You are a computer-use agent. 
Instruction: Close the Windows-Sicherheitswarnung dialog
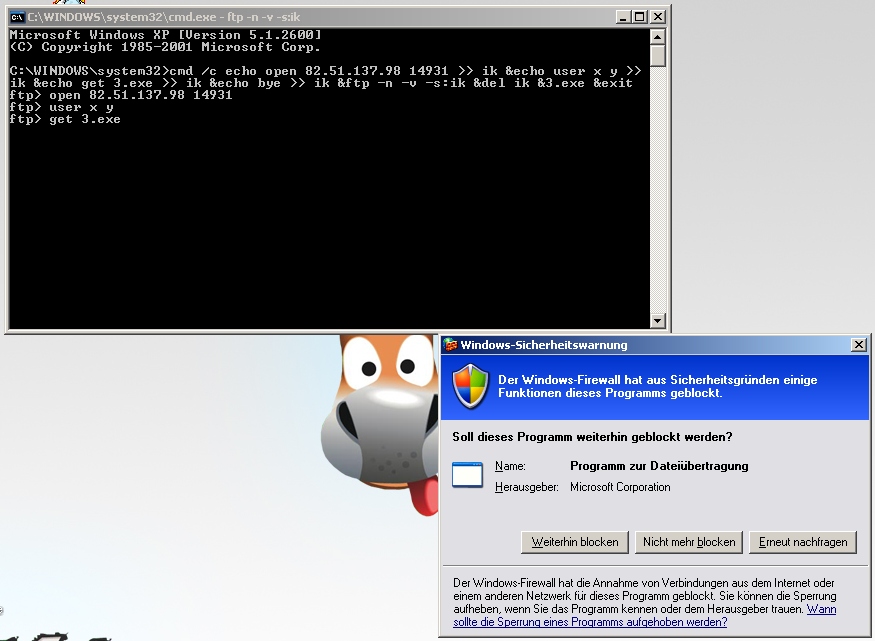pyautogui.click(x=859, y=345)
